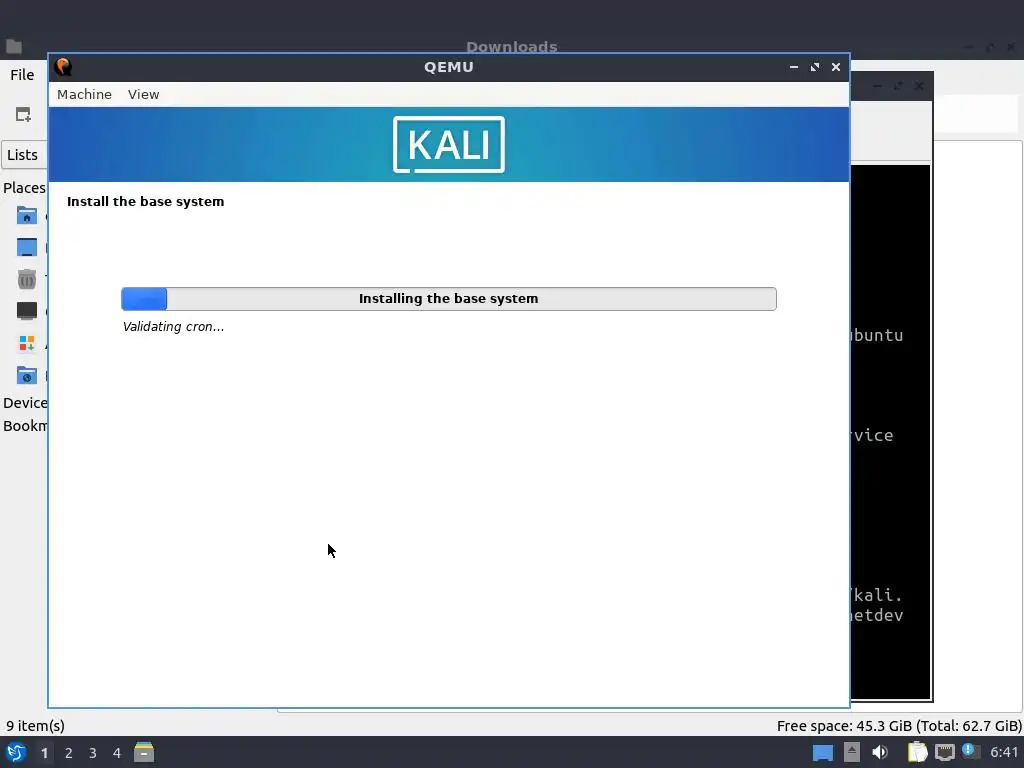
Task: Switch to workspace 4 on the taskbar
Action: [x=117, y=753]
